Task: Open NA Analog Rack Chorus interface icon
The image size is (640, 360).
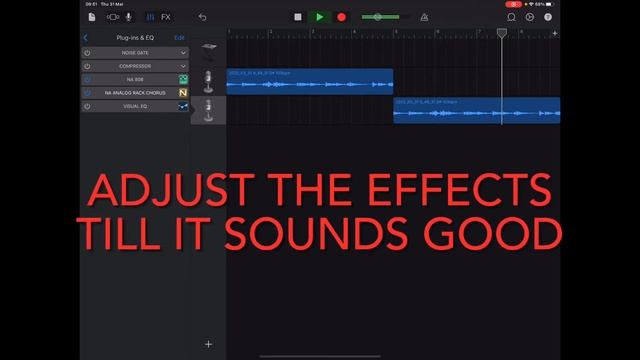Action: [x=183, y=93]
